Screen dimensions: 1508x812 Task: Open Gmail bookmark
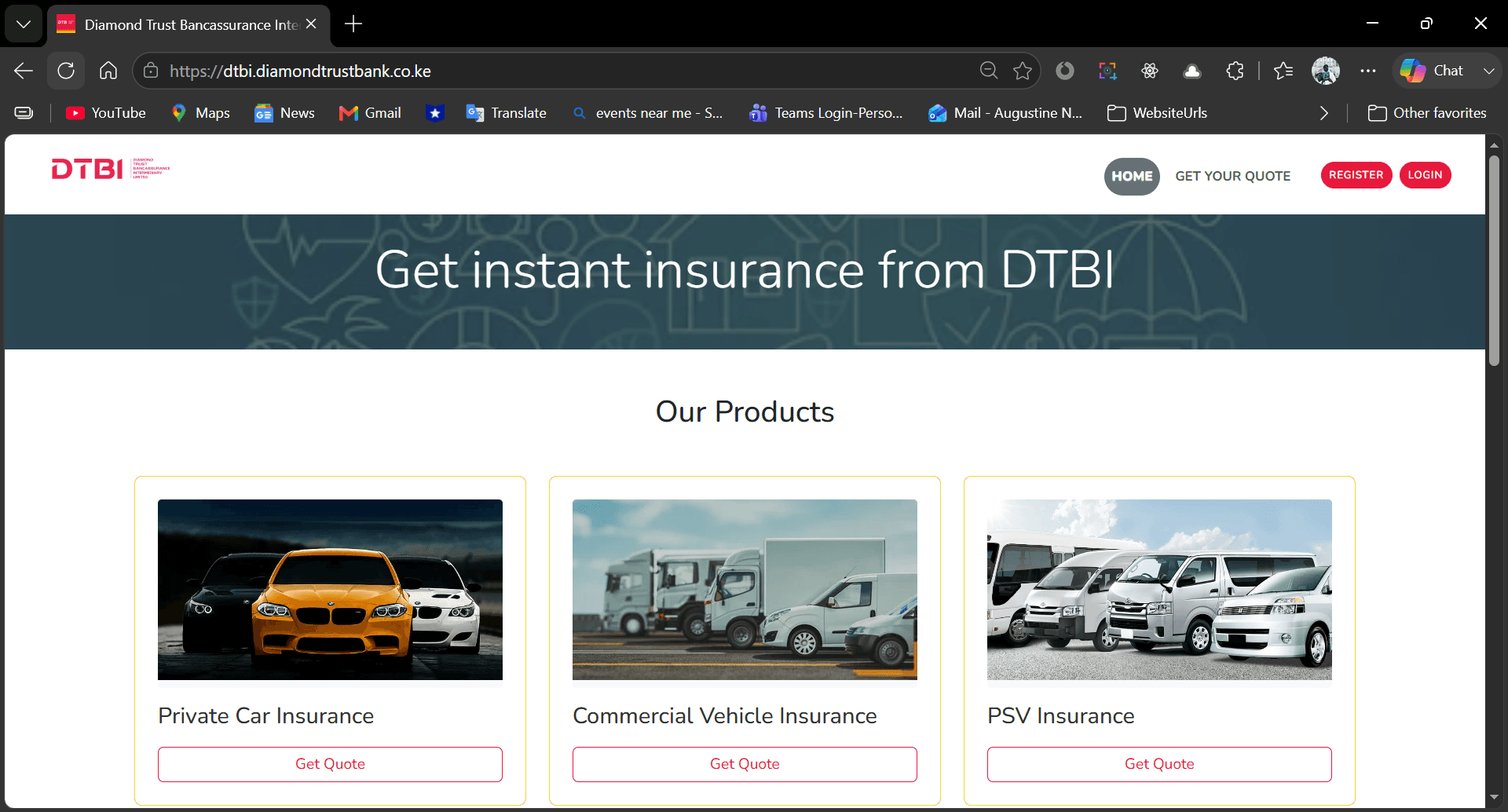(370, 113)
